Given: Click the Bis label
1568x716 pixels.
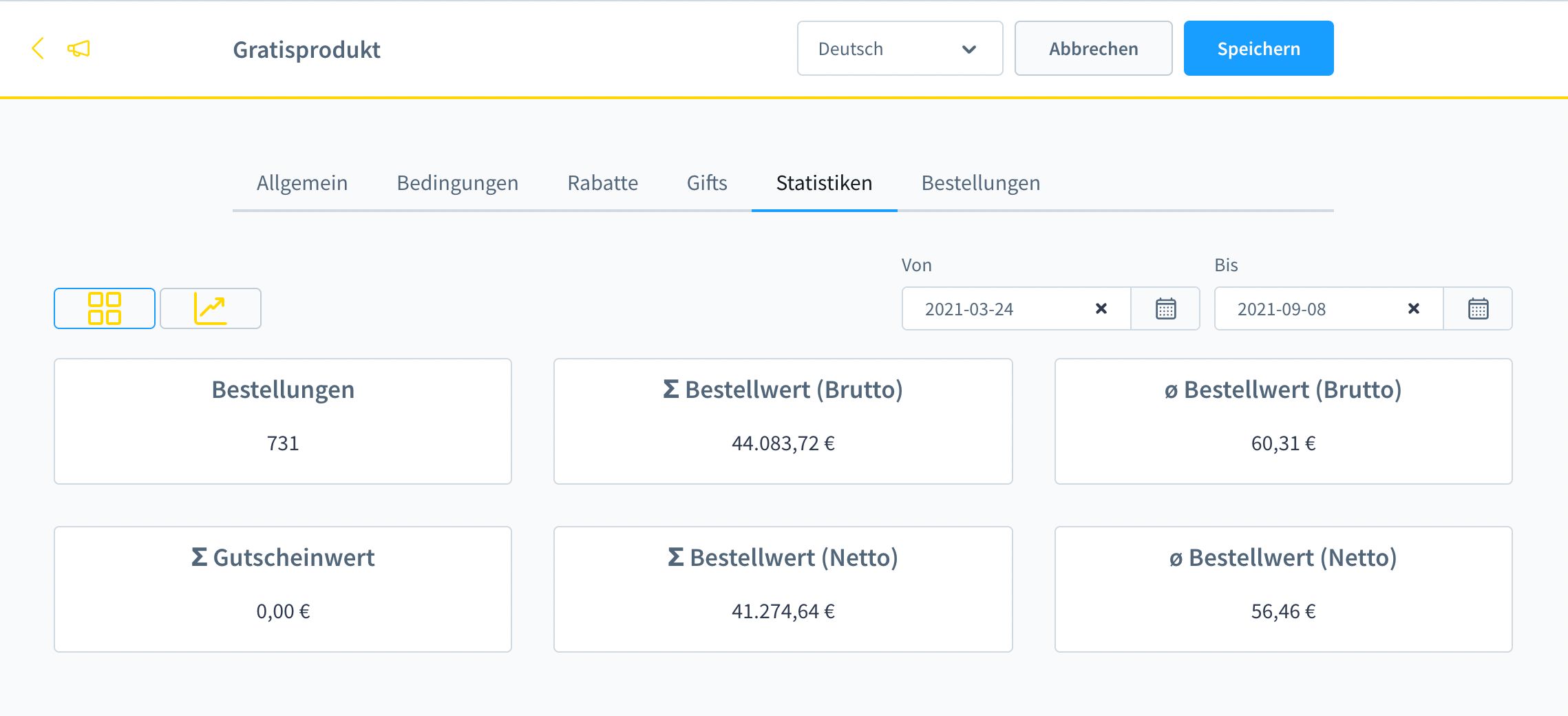Looking at the screenshot, I should coord(1226,265).
